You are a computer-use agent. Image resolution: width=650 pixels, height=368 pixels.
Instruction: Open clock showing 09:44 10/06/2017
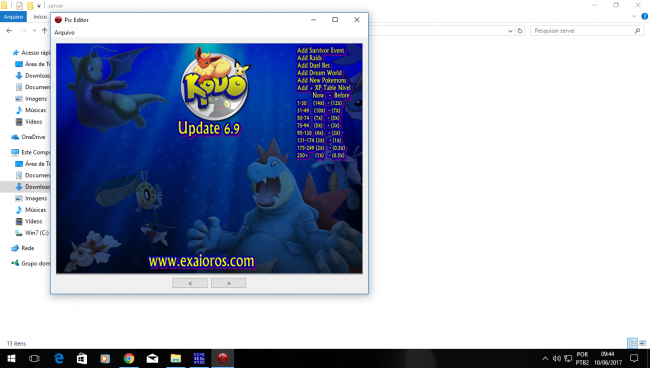[608, 358]
